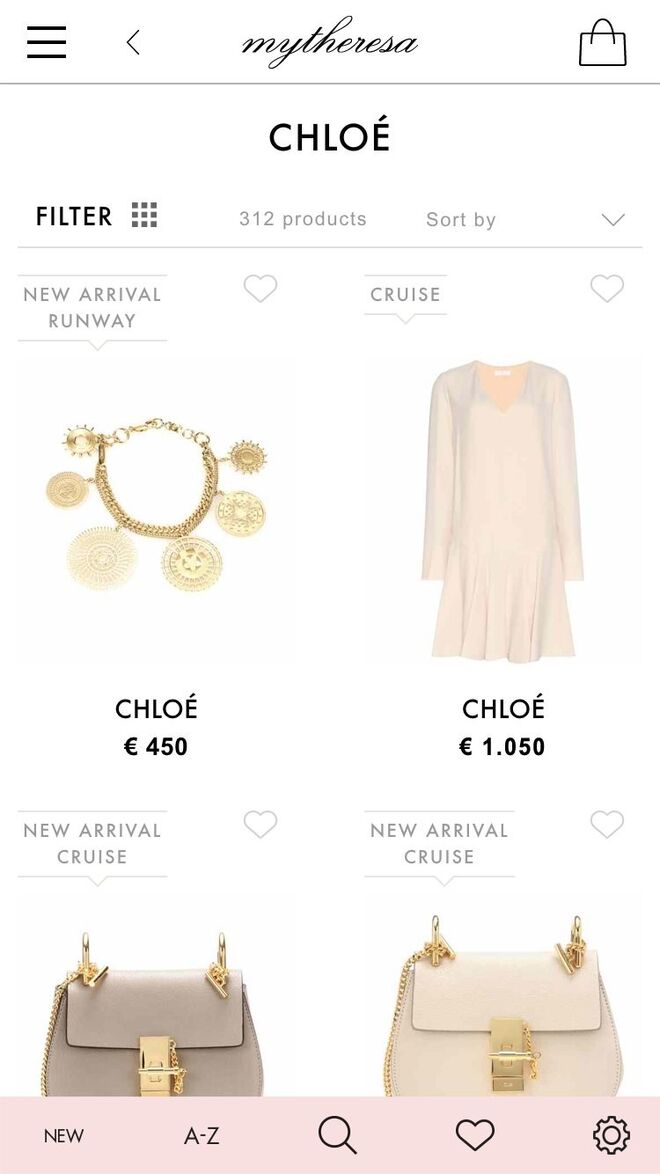Add the cream dress to wishlist
This screenshot has width=660, height=1174.
pyautogui.click(x=607, y=289)
